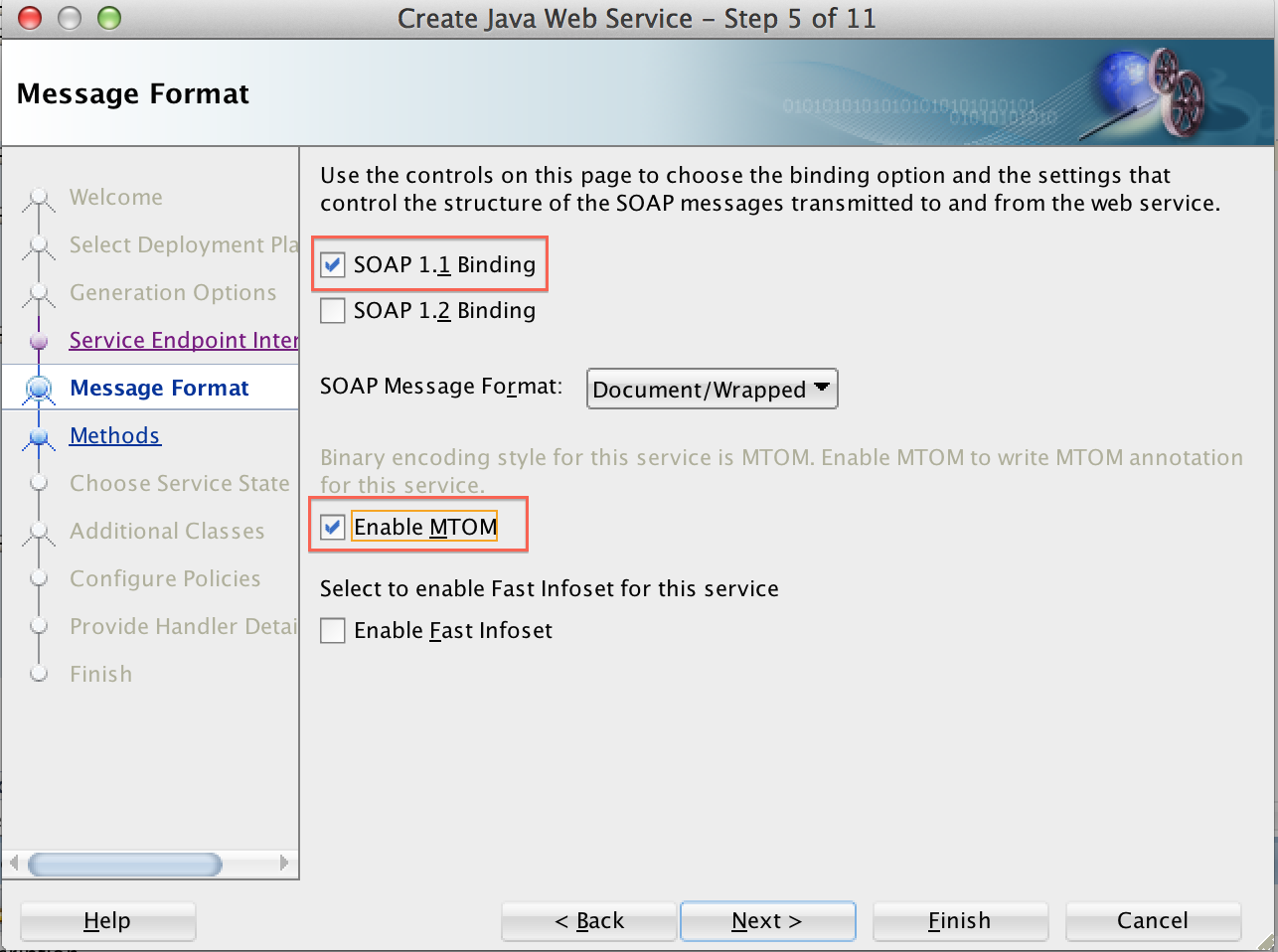The height and width of the screenshot is (952, 1278).
Task: Click the Choose Service State step icon
Action: click(38, 483)
